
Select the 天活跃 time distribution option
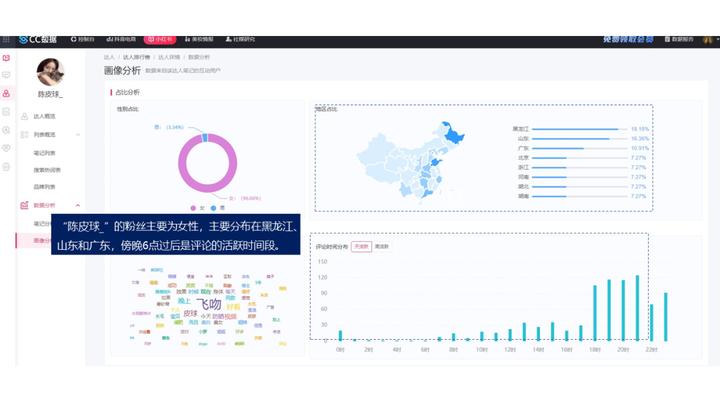[361, 247]
